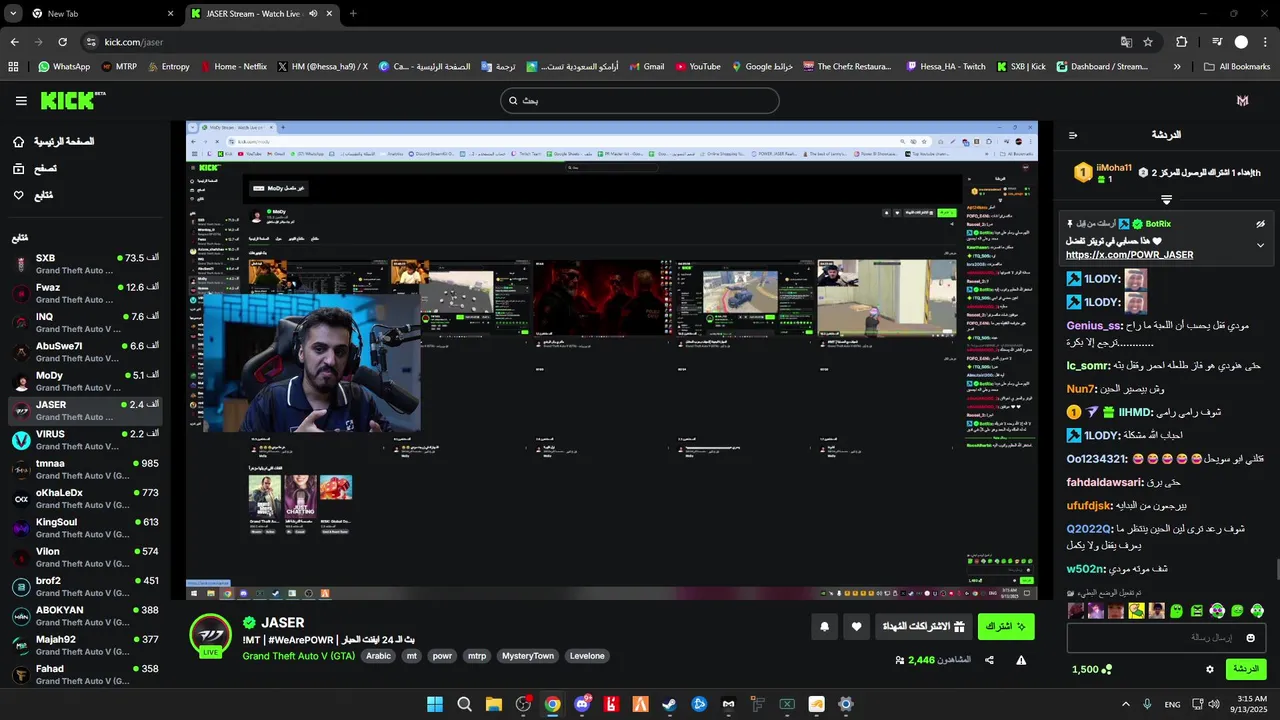Send message with green chat button
The image size is (1280, 720).
click(1246, 669)
